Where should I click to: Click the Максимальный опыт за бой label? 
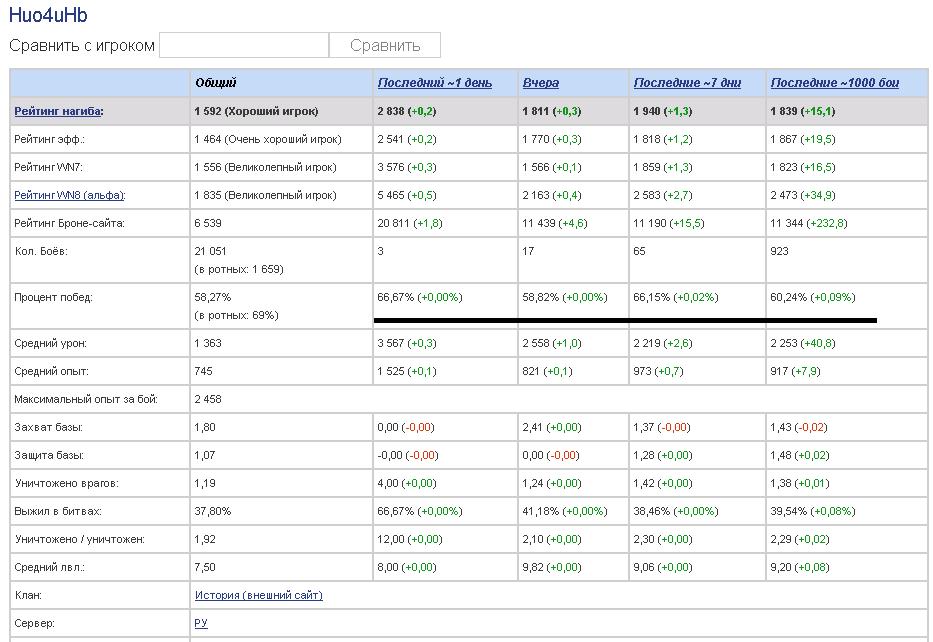(x=85, y=400)
